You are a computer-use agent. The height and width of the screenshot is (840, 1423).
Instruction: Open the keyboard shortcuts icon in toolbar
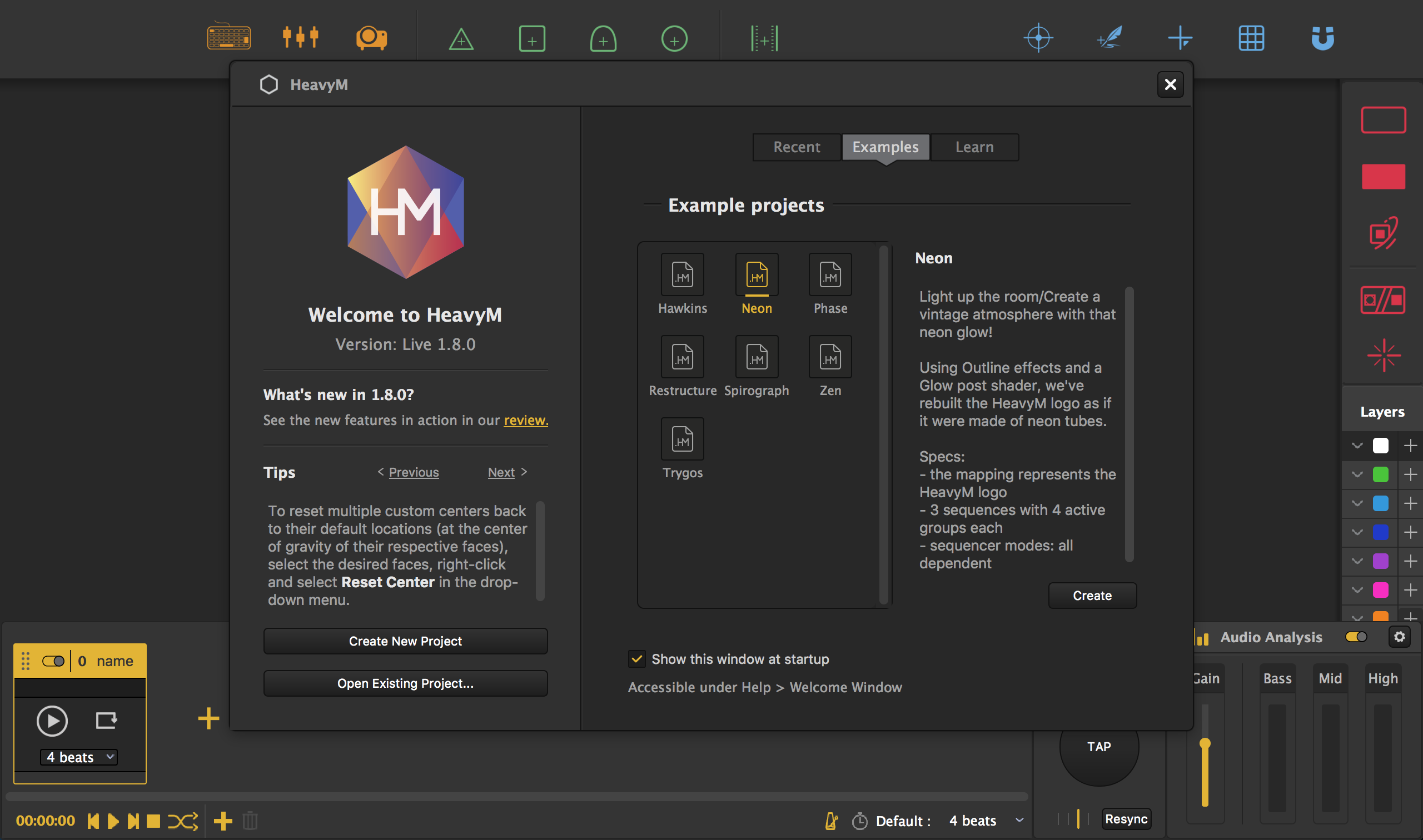229,37
